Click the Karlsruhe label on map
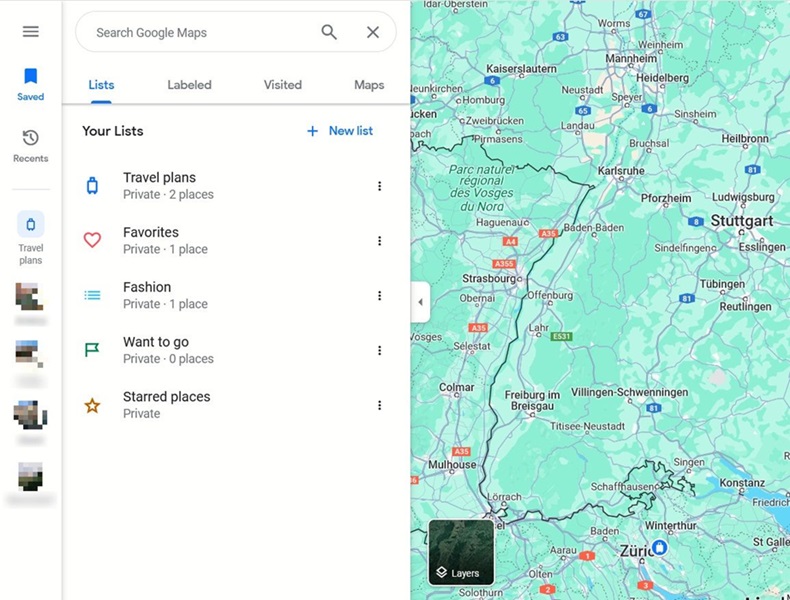This screenshot has width=790, height=600. 621,171
